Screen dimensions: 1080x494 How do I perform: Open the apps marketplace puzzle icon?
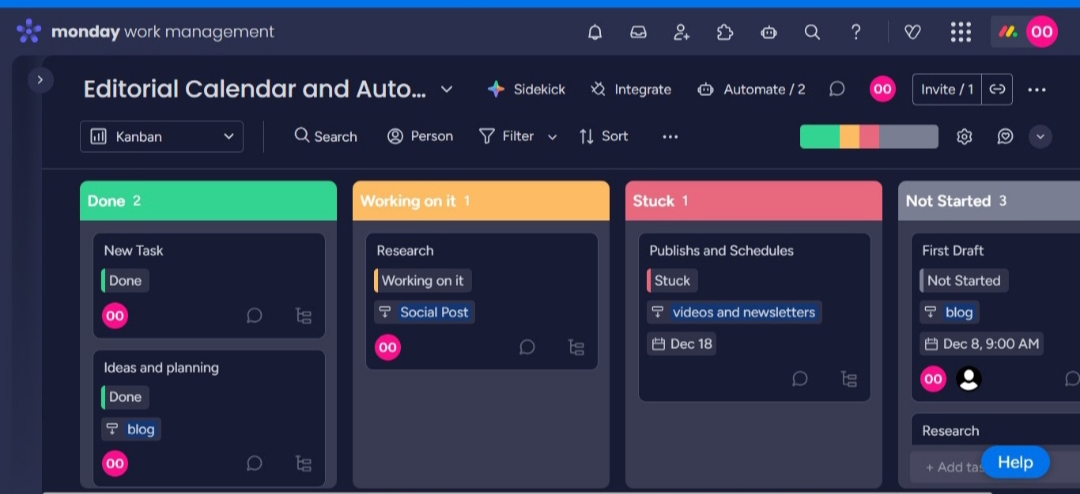(725, 32)
